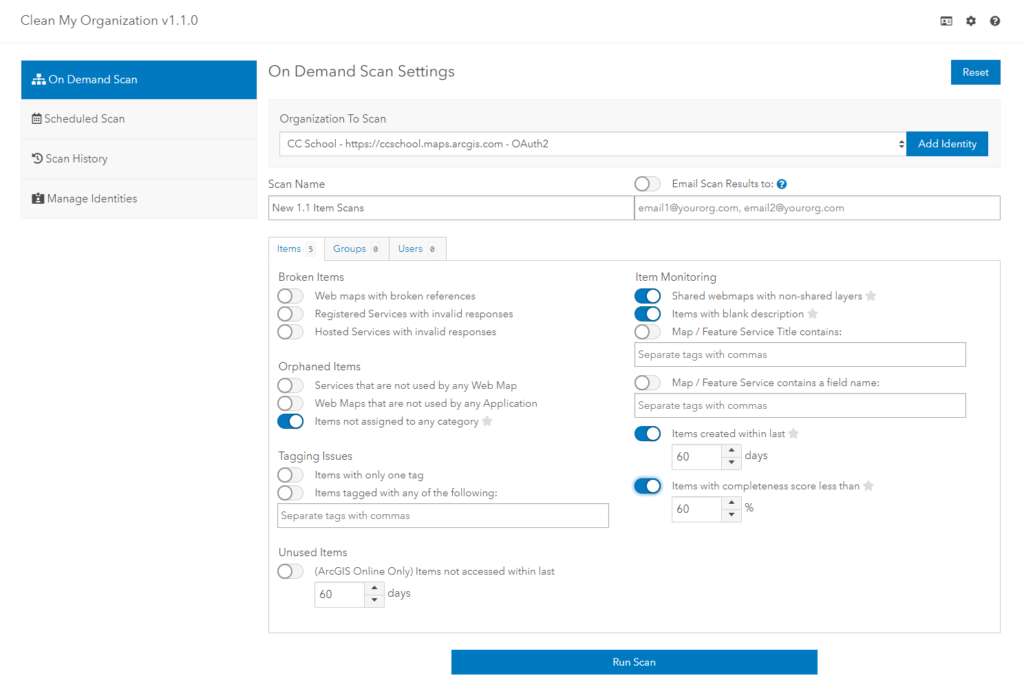Click the Email Scan Results help icon
The image size is (1024, 689).
[x=782, y=184]
